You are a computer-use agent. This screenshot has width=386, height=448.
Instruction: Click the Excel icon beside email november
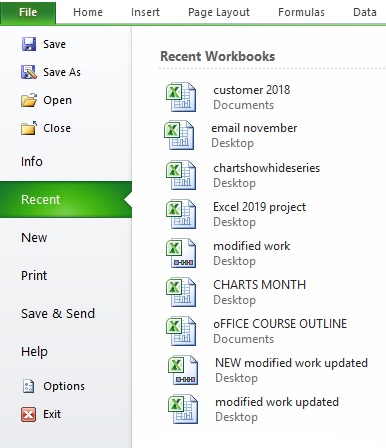[x=179, y=135]
